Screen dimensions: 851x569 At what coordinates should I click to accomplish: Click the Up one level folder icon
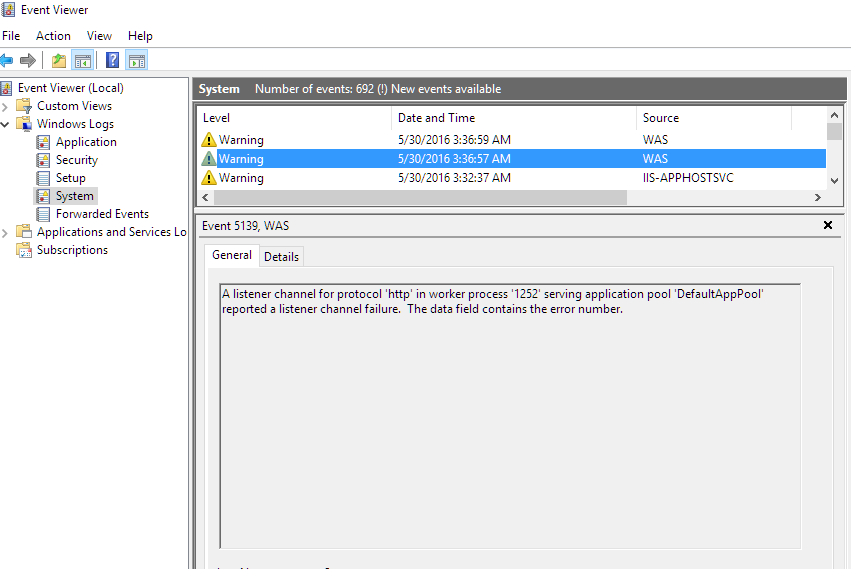59,61
